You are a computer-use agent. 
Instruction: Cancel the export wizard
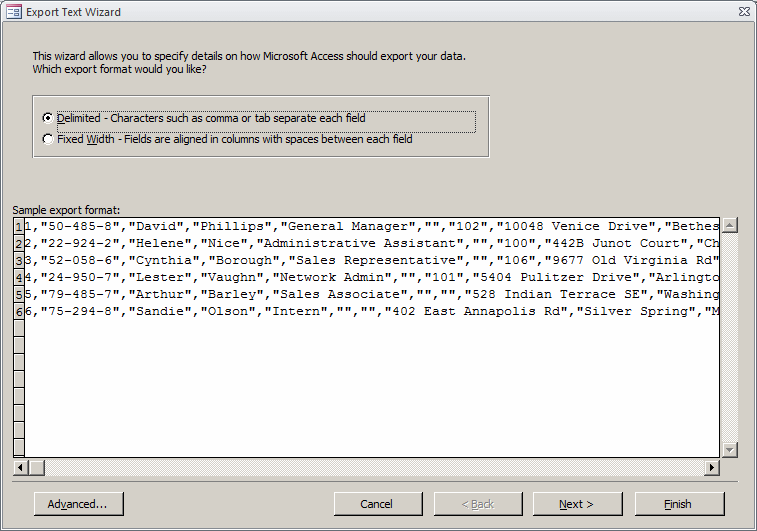(x=378, y=504)
